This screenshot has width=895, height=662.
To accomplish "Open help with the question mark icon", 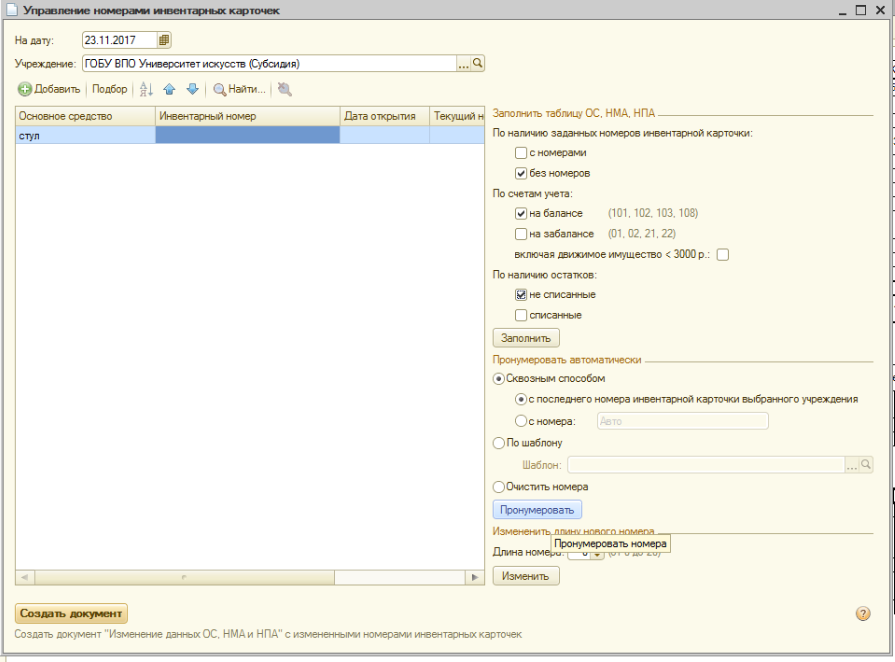I will point(863,613).
